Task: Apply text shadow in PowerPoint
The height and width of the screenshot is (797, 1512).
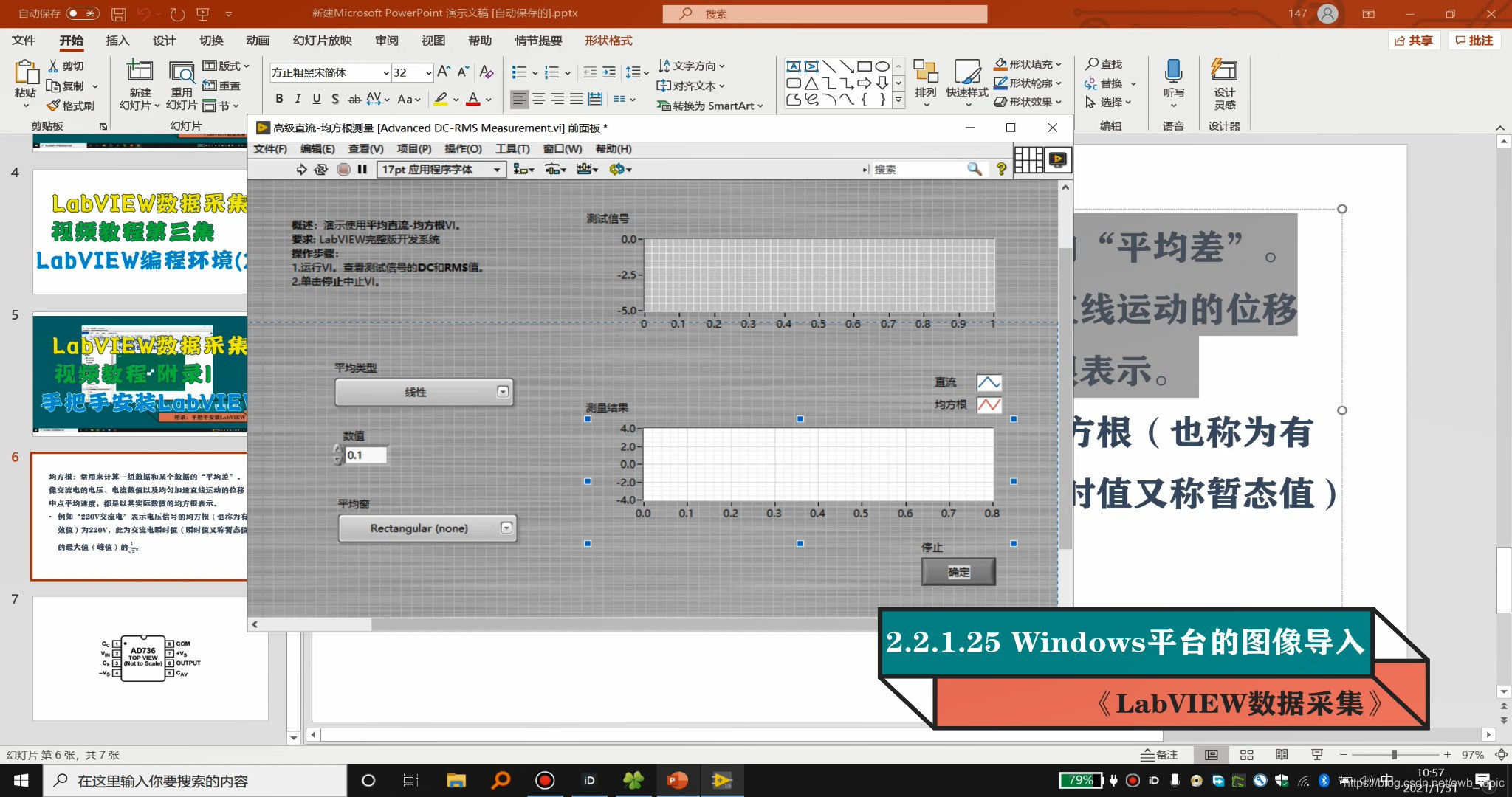Action: [335, 98]
